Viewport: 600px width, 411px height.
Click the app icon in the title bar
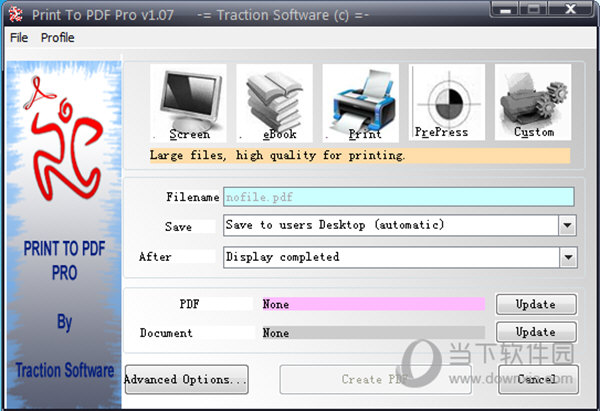click(x=16, y=14)
